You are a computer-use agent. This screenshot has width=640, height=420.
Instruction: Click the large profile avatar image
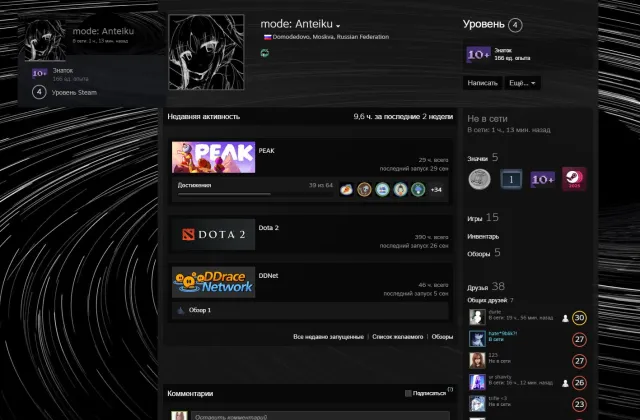[207, 52]
